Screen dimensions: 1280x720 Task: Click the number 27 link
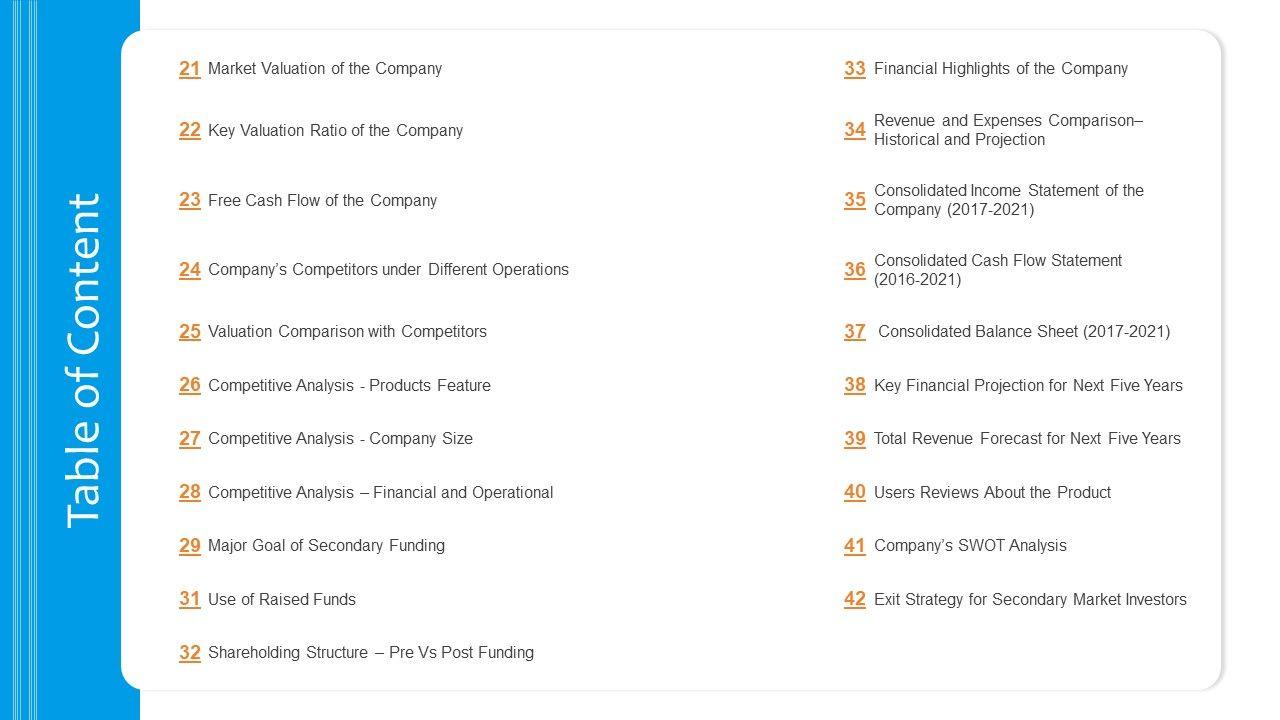pos(190,438)
